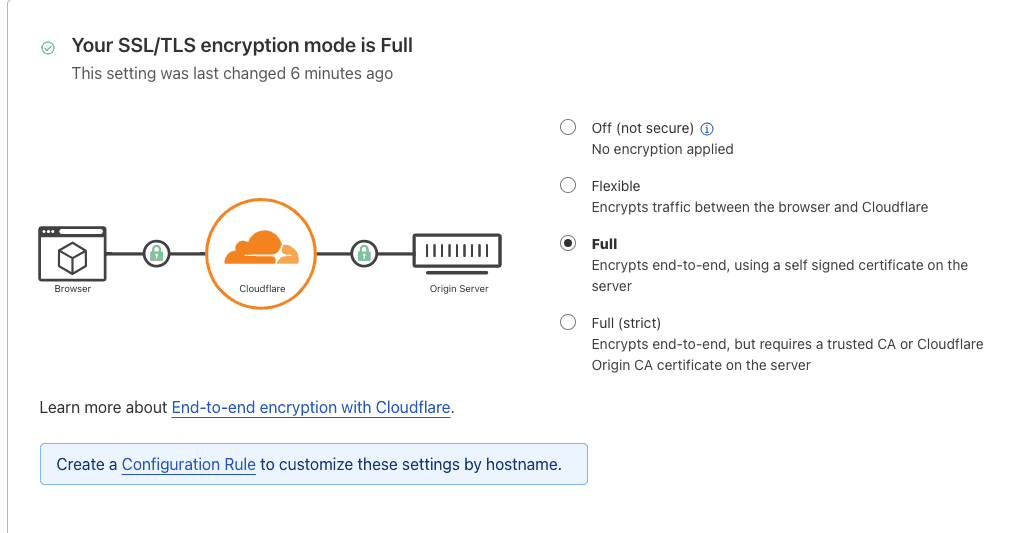Click the Origin Server icon
Viewport: 1020px width, 533px height.
coord(457,251)
